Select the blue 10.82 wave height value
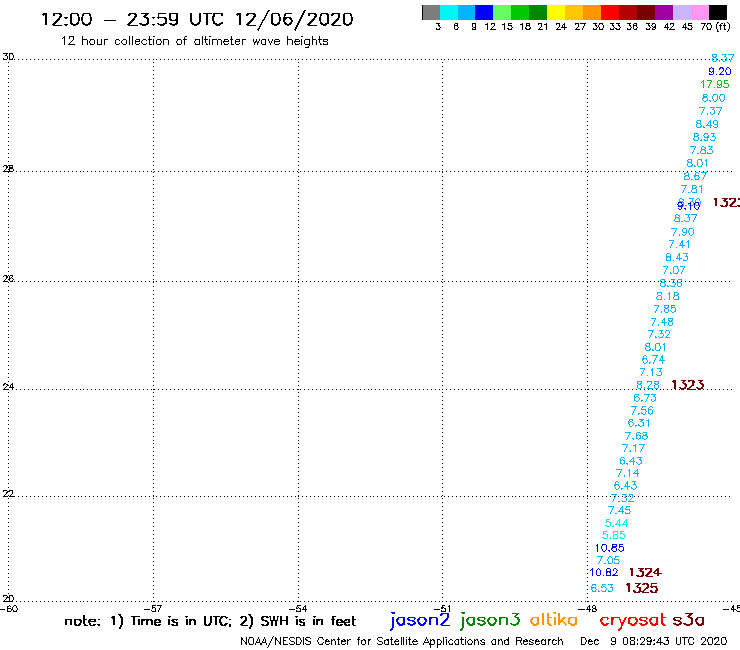Image resolution: width=740 pixels, height=650 pixels. pyautogui.click(x=604, y=573)
